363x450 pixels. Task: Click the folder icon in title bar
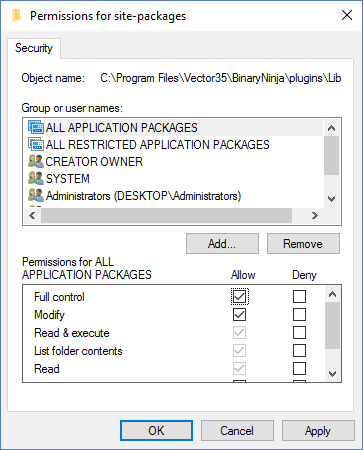click(x=16, y=15)
